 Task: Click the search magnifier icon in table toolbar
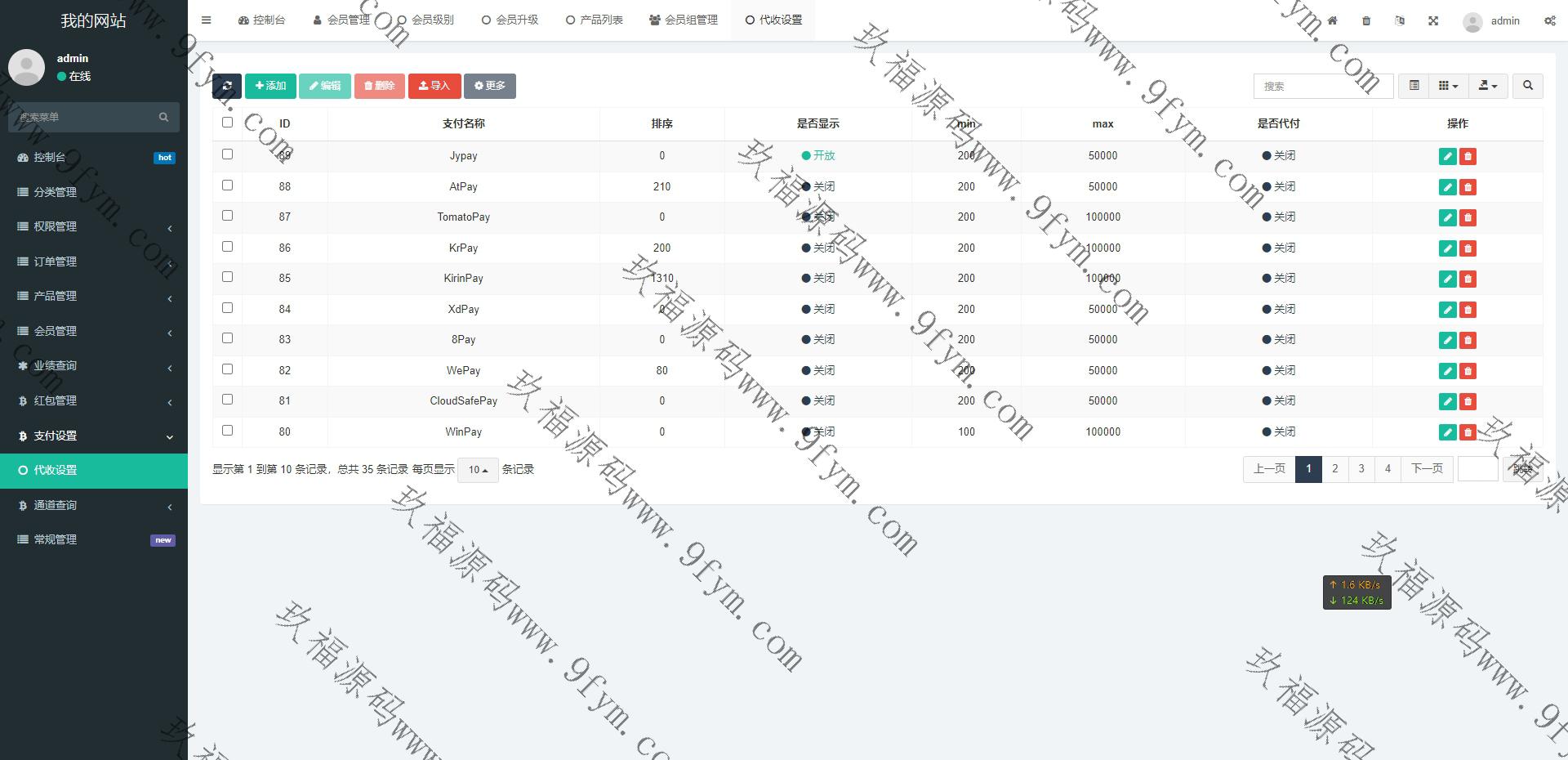(1527, 86)
